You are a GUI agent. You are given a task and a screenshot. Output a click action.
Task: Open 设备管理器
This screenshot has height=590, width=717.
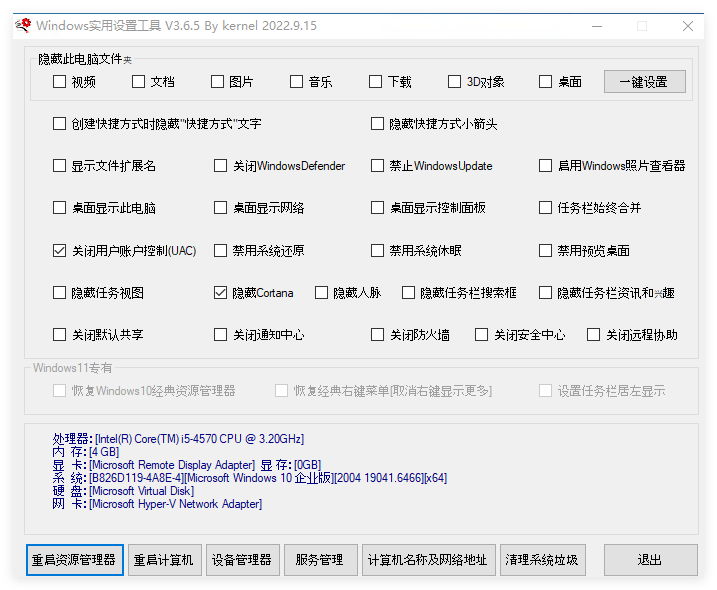242,560
